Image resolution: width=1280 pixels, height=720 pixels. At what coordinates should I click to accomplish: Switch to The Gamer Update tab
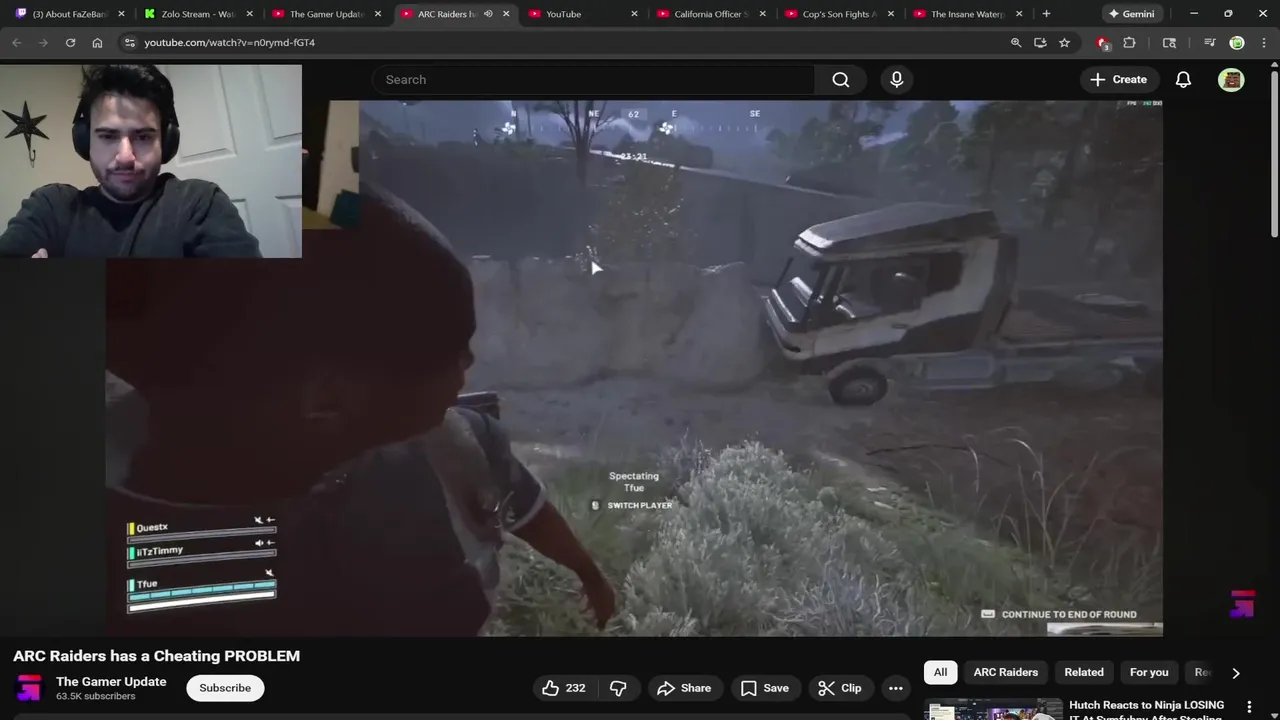(x=325, y=14)
